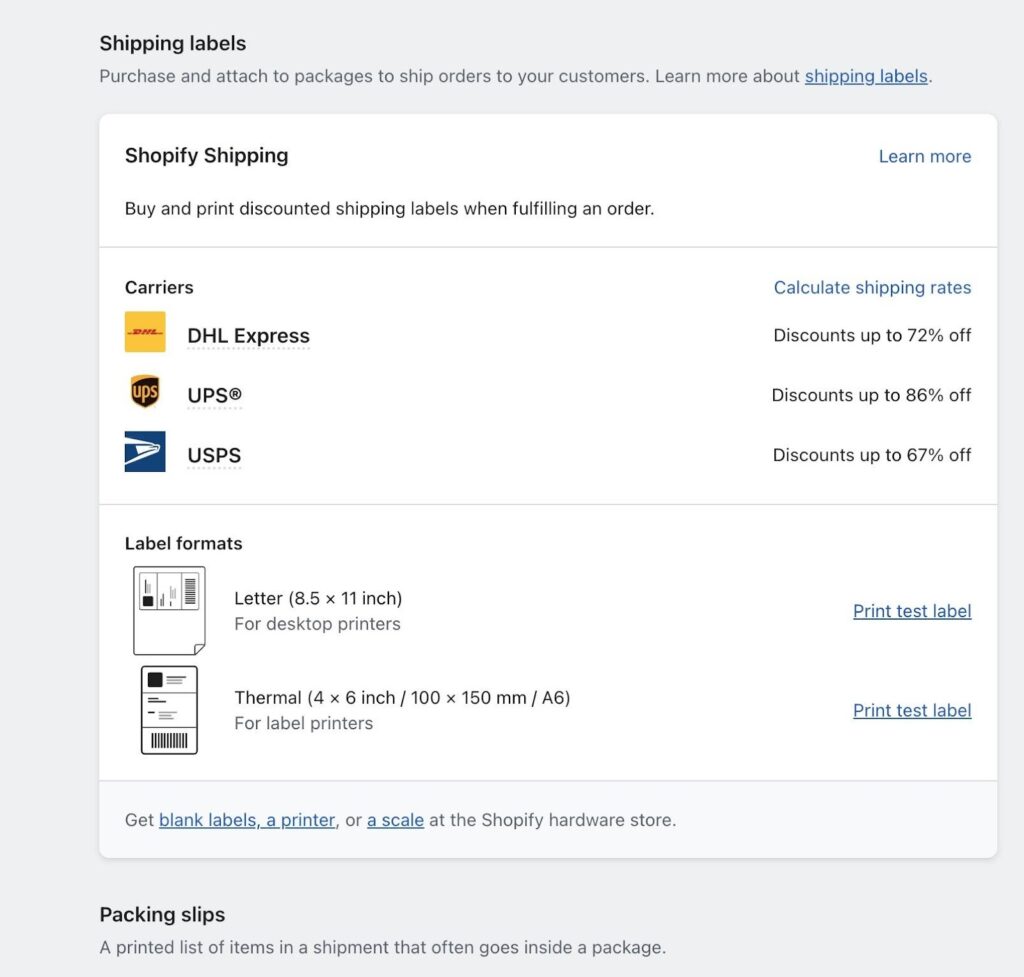Click the USPS carrier name
1024x977 pixels.
pyautogui.click(x=214, y=456)
